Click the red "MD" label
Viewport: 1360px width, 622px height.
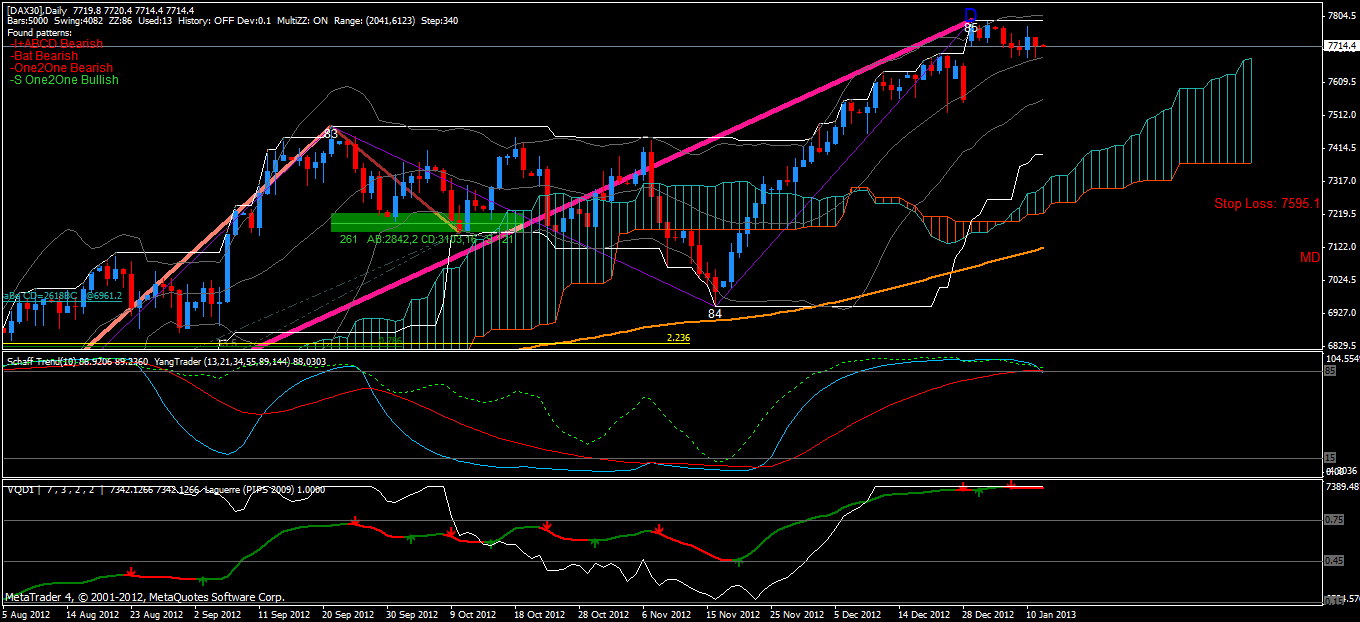1310,258
